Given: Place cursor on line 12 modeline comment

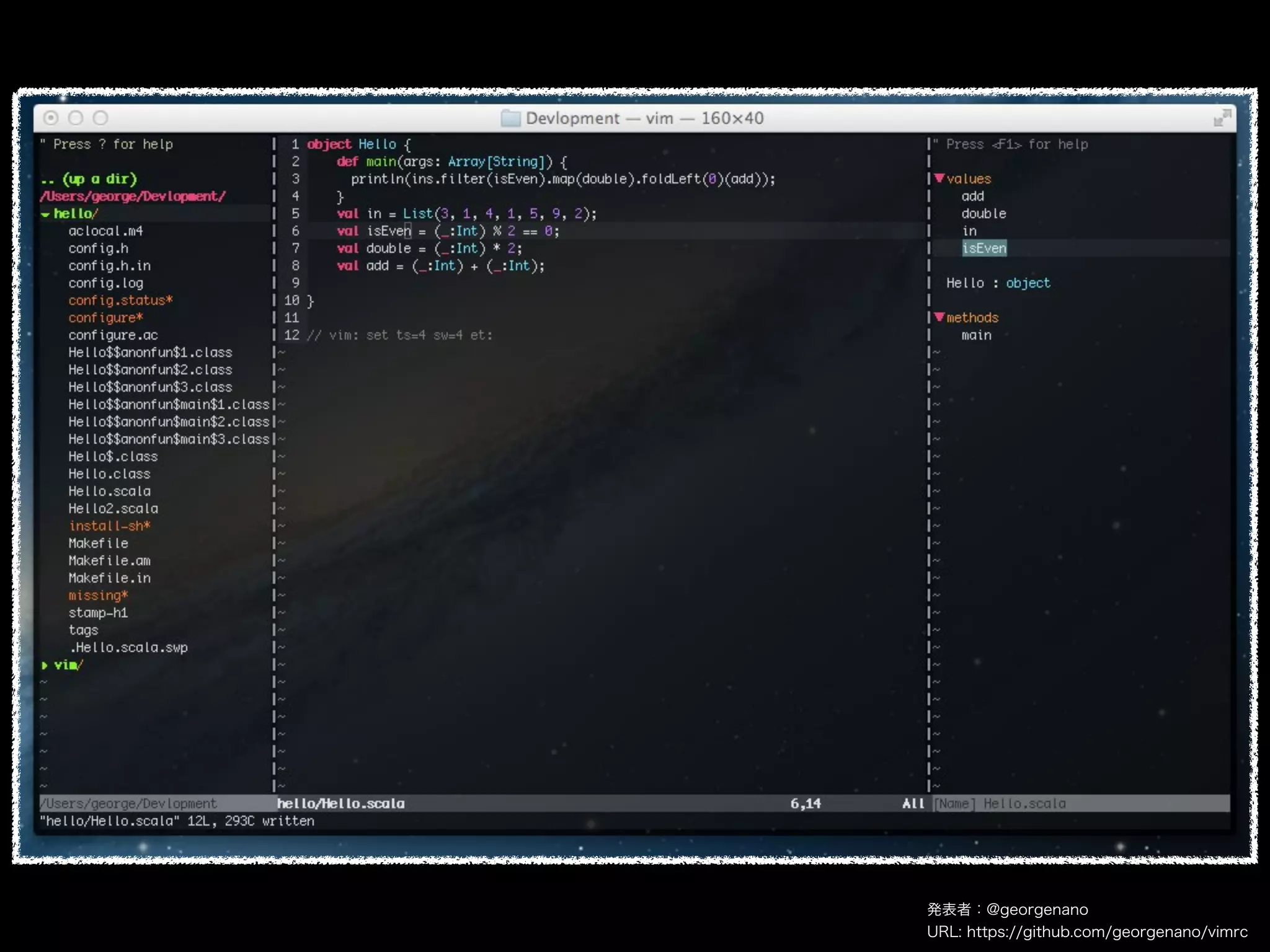Looking at the screenshot, I should click(400, 335).
